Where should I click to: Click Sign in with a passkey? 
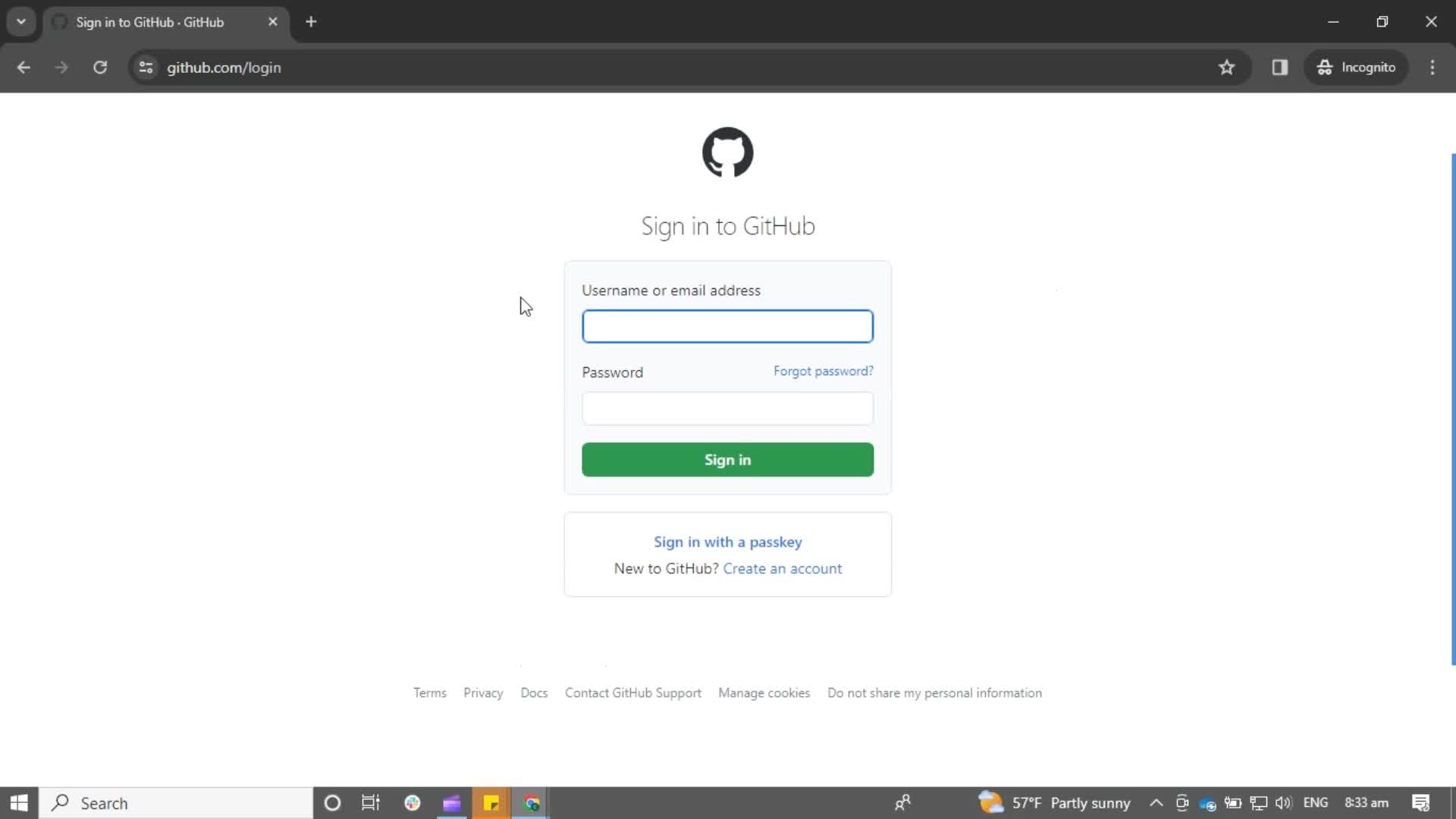tap(727, 541)
